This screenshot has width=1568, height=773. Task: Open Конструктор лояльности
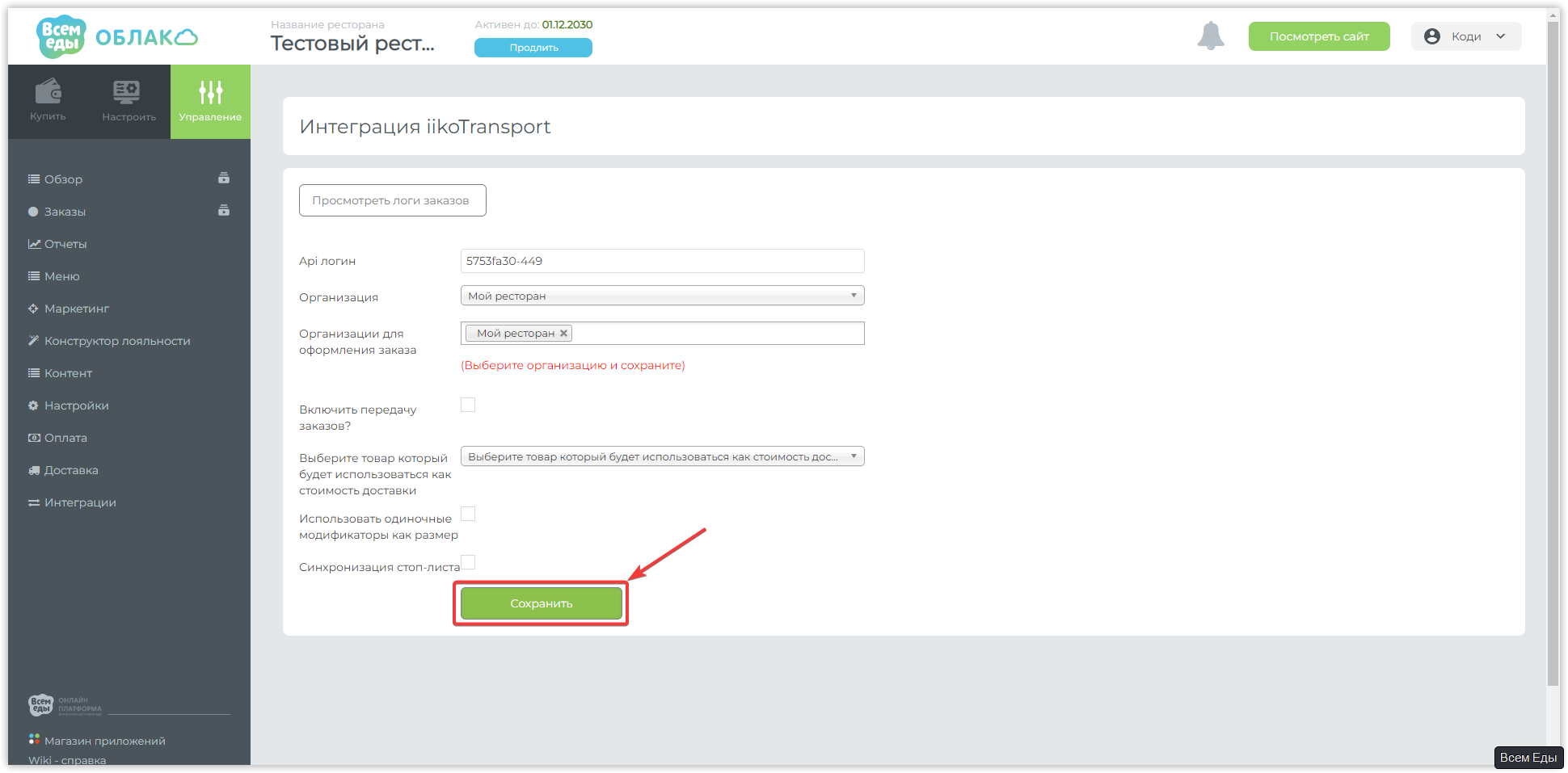pos(117,341)
